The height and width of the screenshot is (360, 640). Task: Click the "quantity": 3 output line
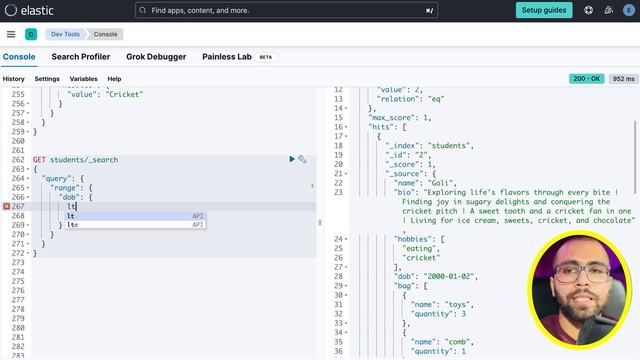438,314
